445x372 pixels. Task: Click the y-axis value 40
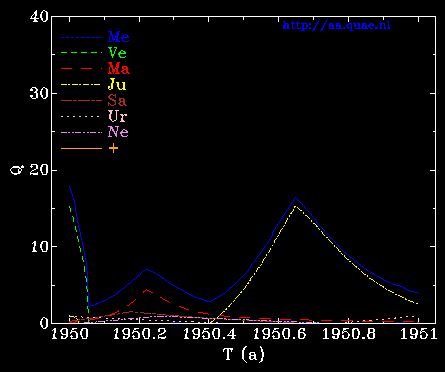39,17
